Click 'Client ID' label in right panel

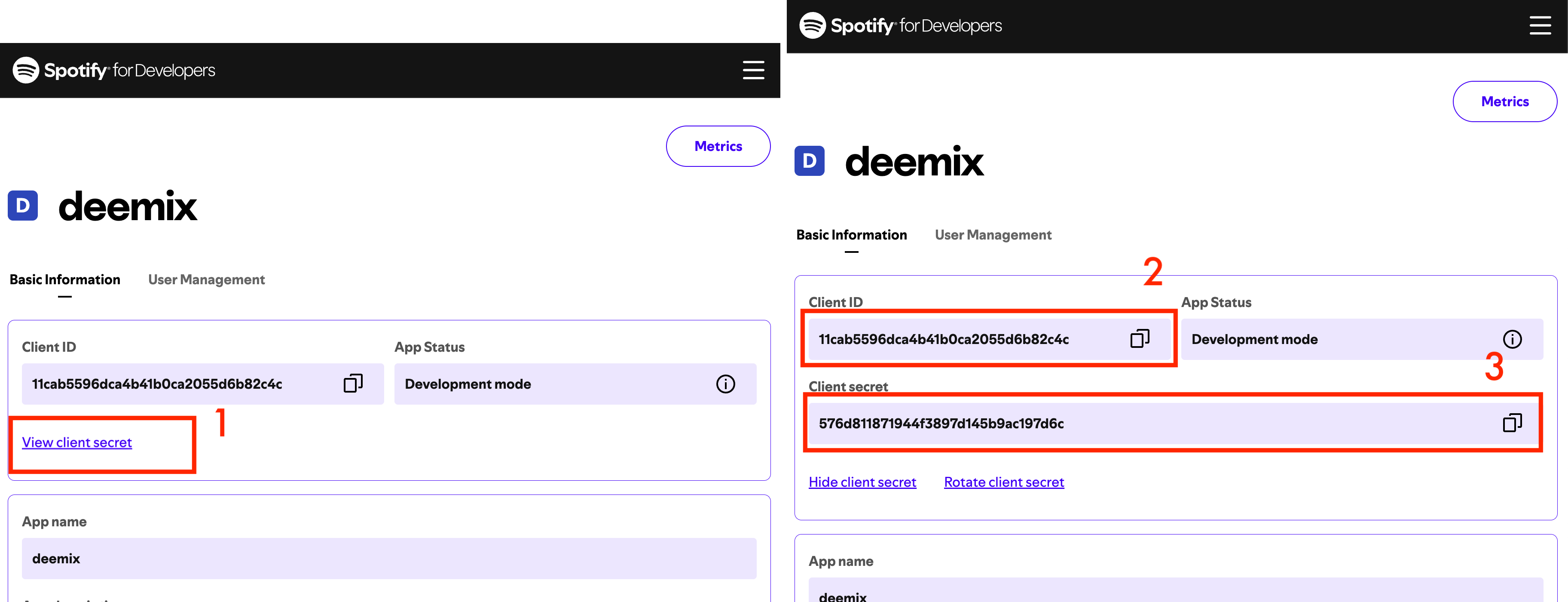pyautogui.click(x=835, y=302)
